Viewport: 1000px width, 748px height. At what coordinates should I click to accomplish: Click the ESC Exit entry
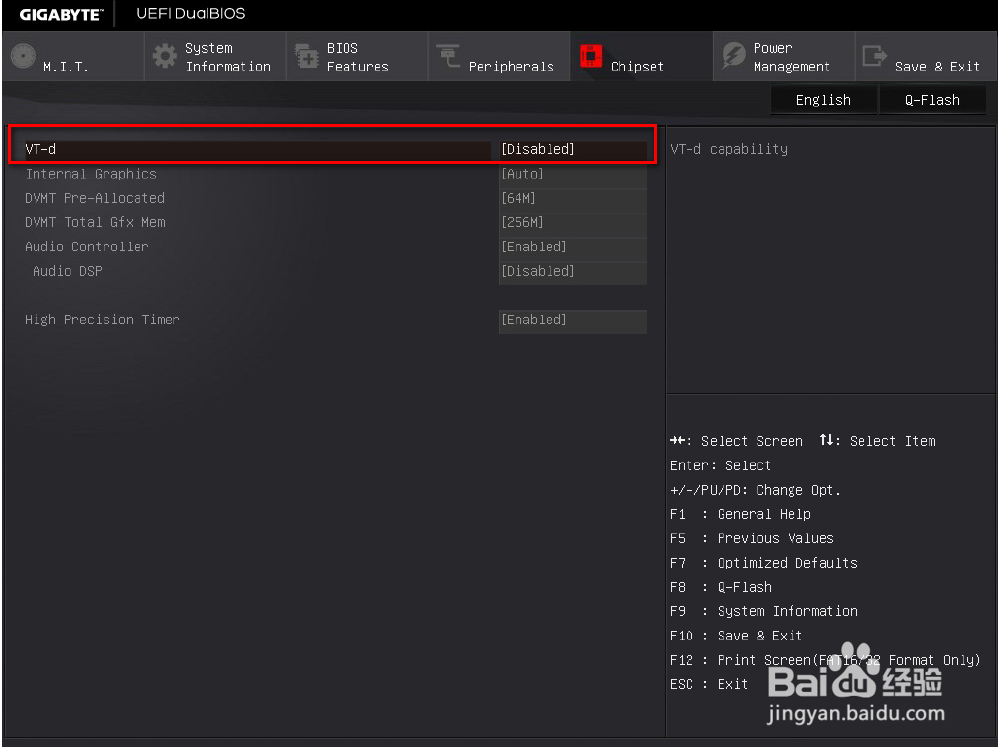click(709, 684)
